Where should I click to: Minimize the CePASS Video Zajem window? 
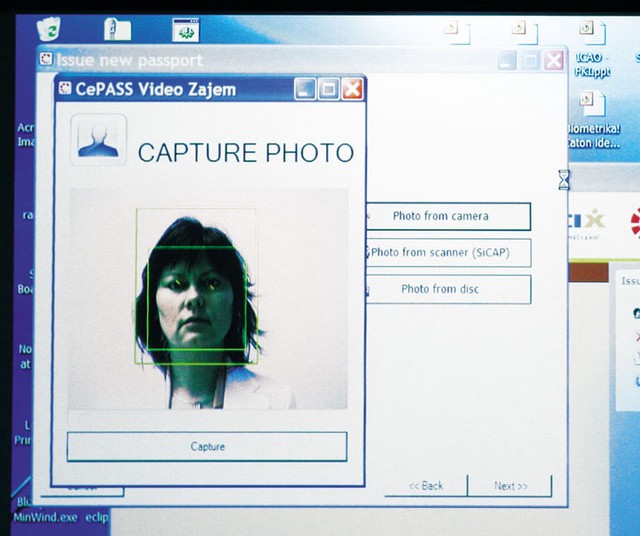pyautogui.click(x=305, y=89)
